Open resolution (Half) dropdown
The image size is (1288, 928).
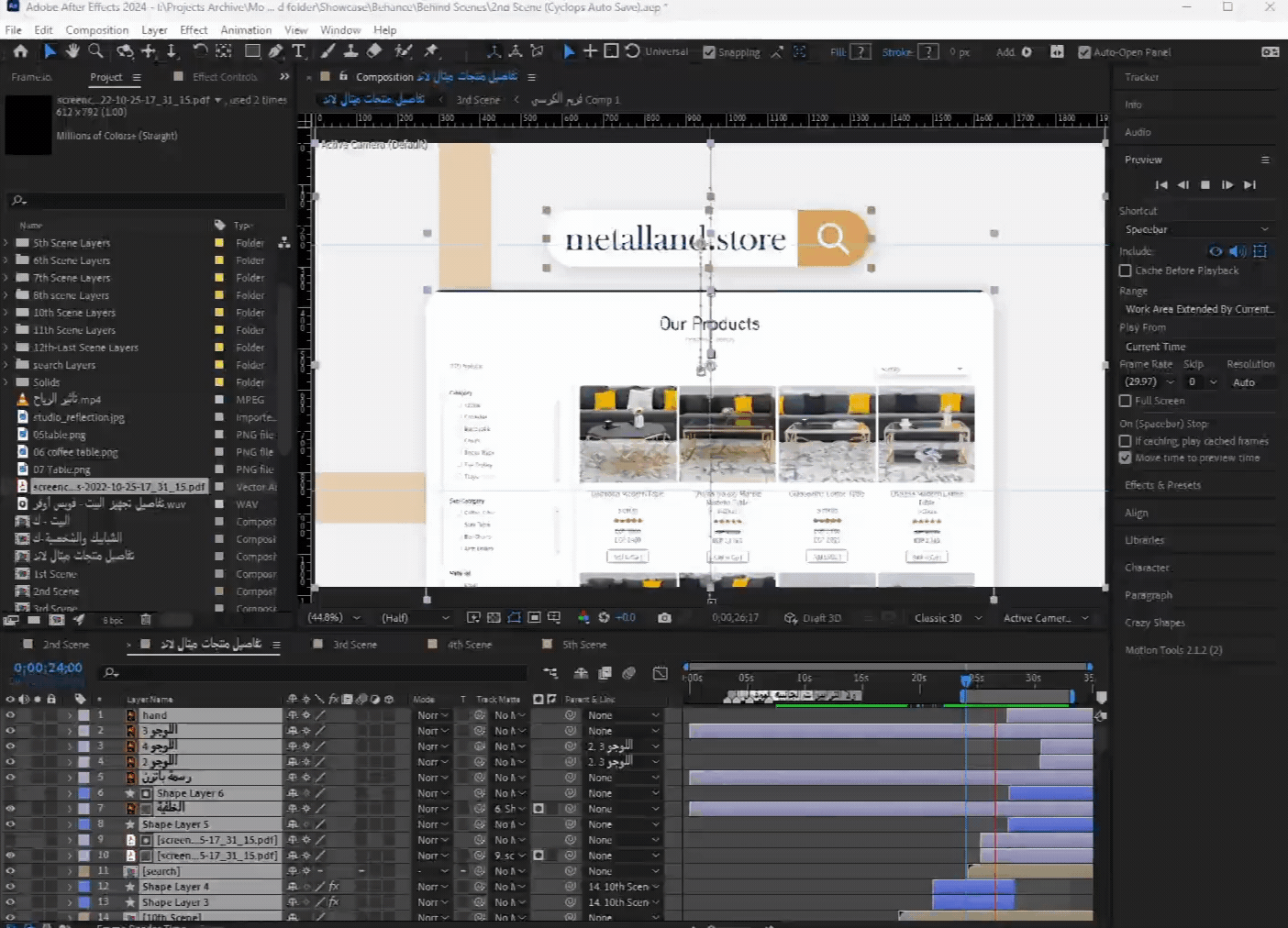point(416,618)
